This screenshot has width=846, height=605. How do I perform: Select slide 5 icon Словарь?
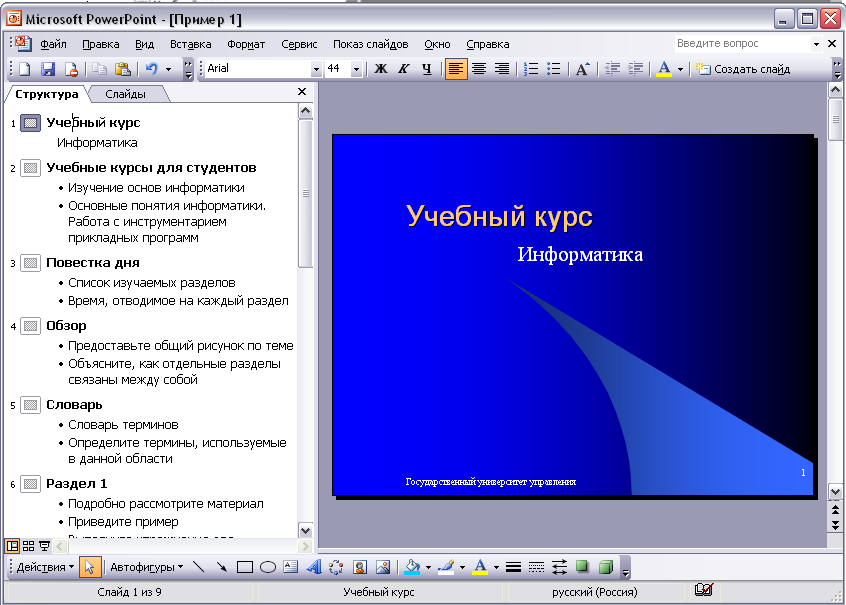point(30,405)
